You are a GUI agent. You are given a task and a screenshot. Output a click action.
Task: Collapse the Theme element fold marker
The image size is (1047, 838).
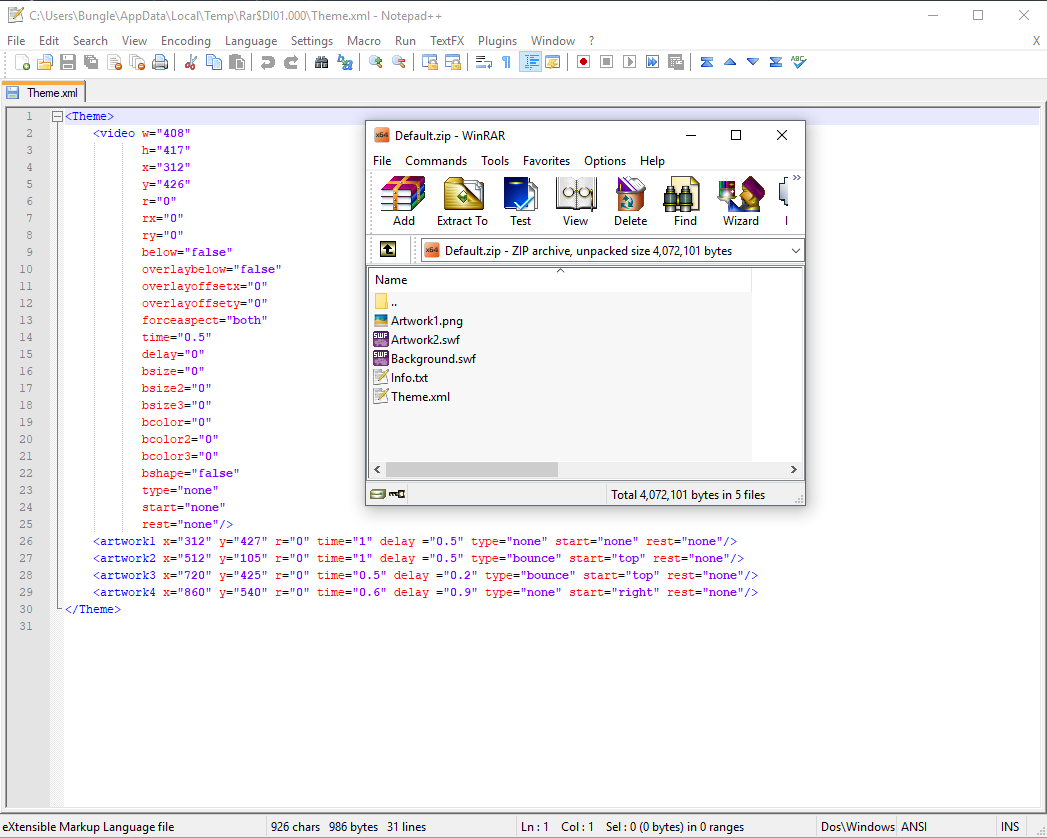point(57,117)
